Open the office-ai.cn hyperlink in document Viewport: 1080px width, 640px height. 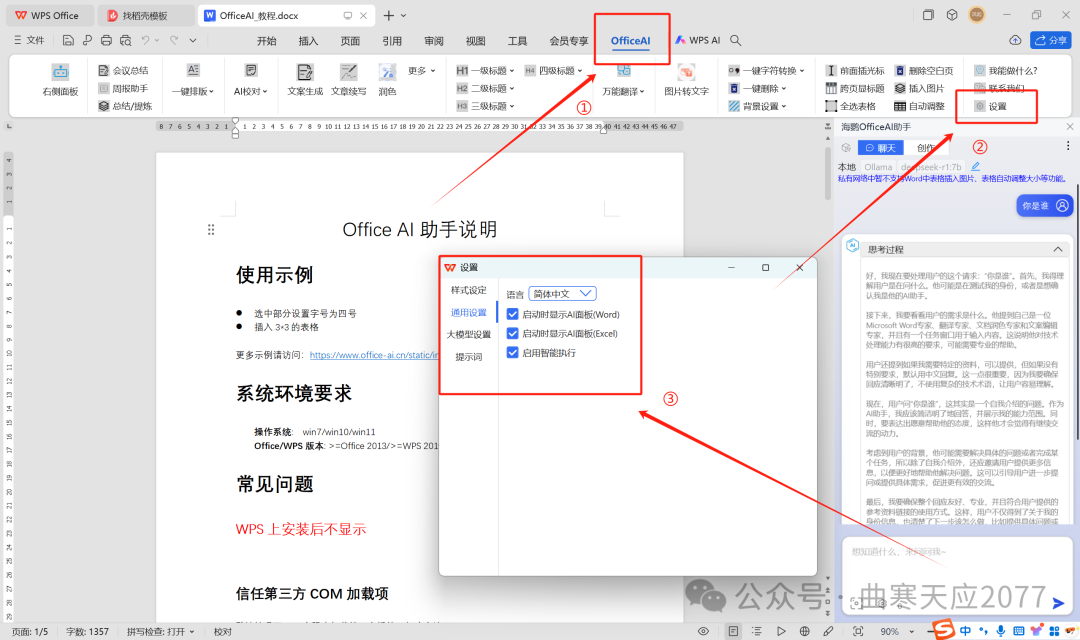[x=374, y=355]
